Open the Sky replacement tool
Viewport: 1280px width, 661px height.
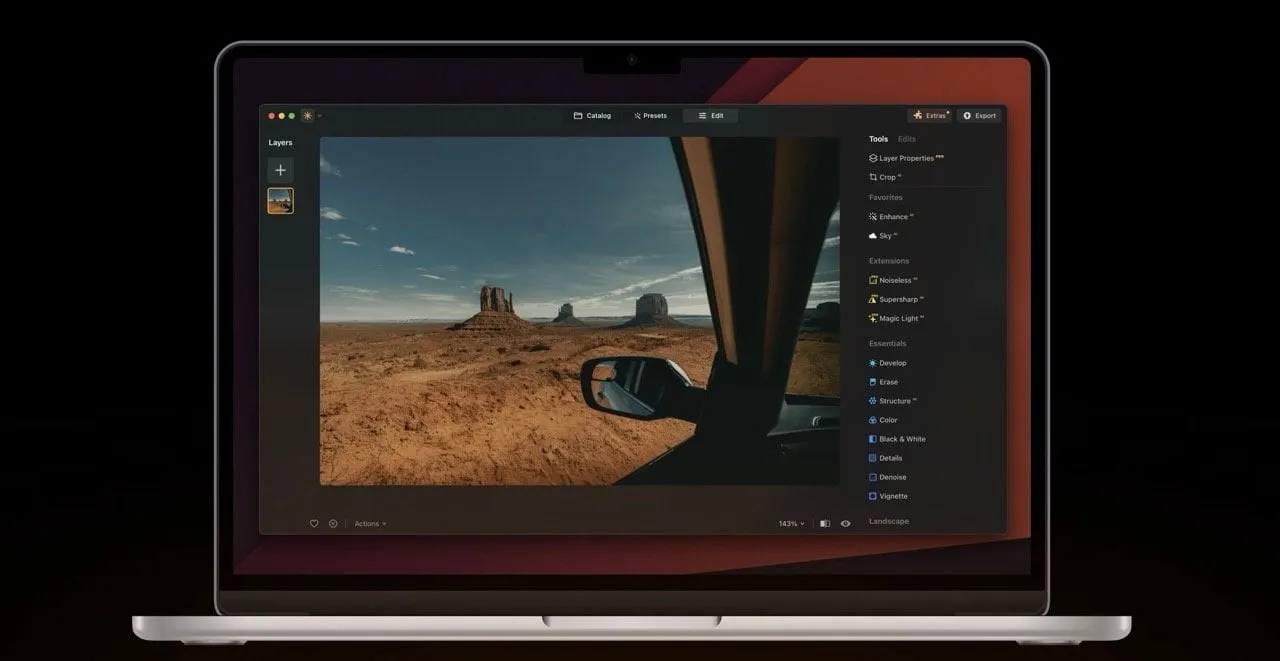click(884, 236)
